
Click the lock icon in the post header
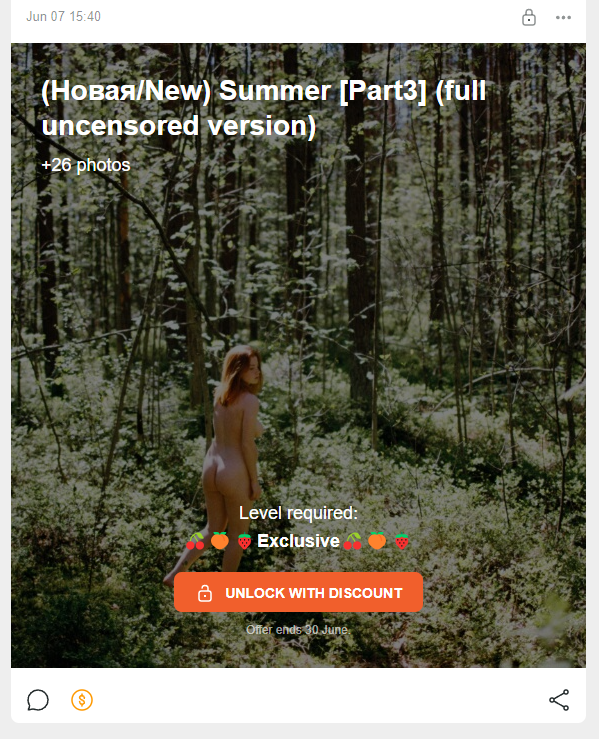click(529, 17)
